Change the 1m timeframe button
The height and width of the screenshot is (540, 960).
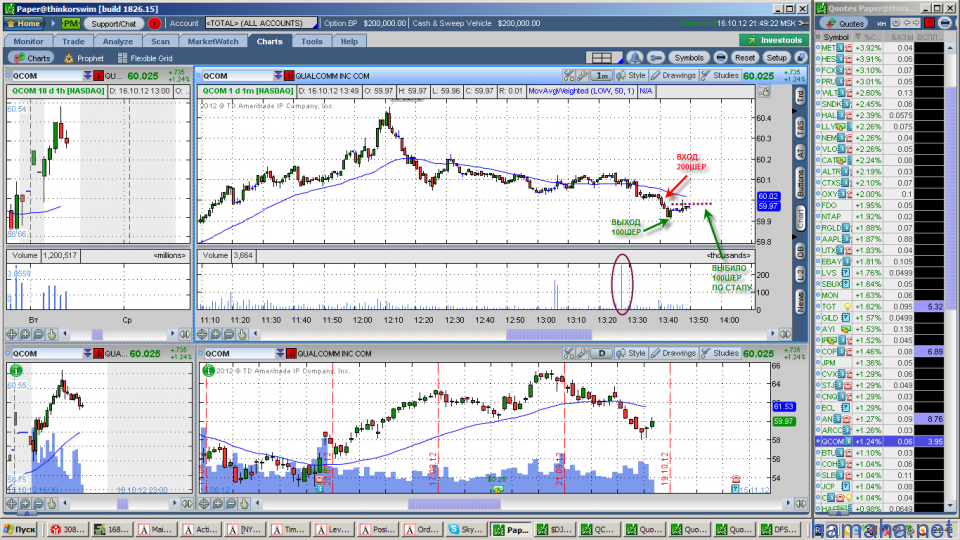[x=602, y=76]
